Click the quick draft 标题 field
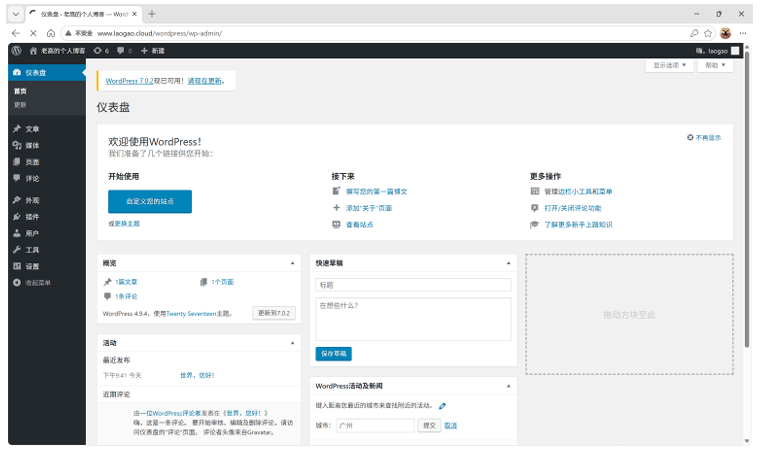This screenshot has width=762, height=452. coord(413,285)
